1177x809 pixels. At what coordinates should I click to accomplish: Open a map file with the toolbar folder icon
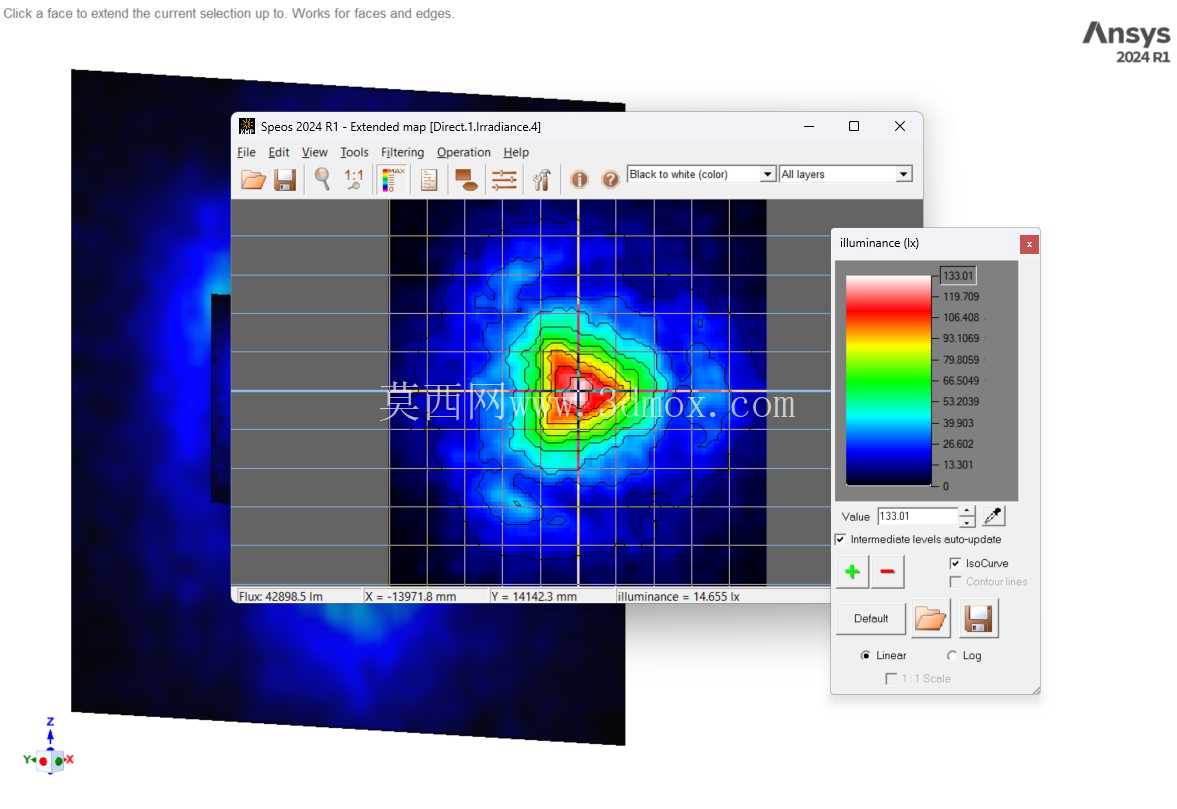click(x=253, y=179)
